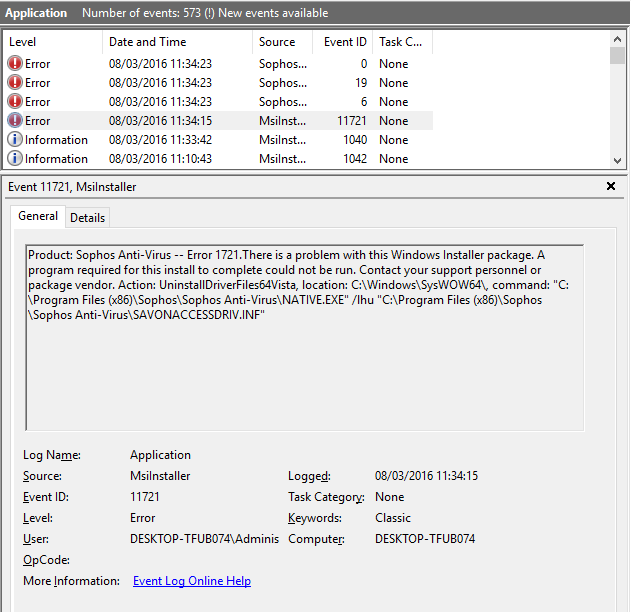Click the Event 11721, MsiInstaller pane title

pyautogui.click(x=72, y=187)
